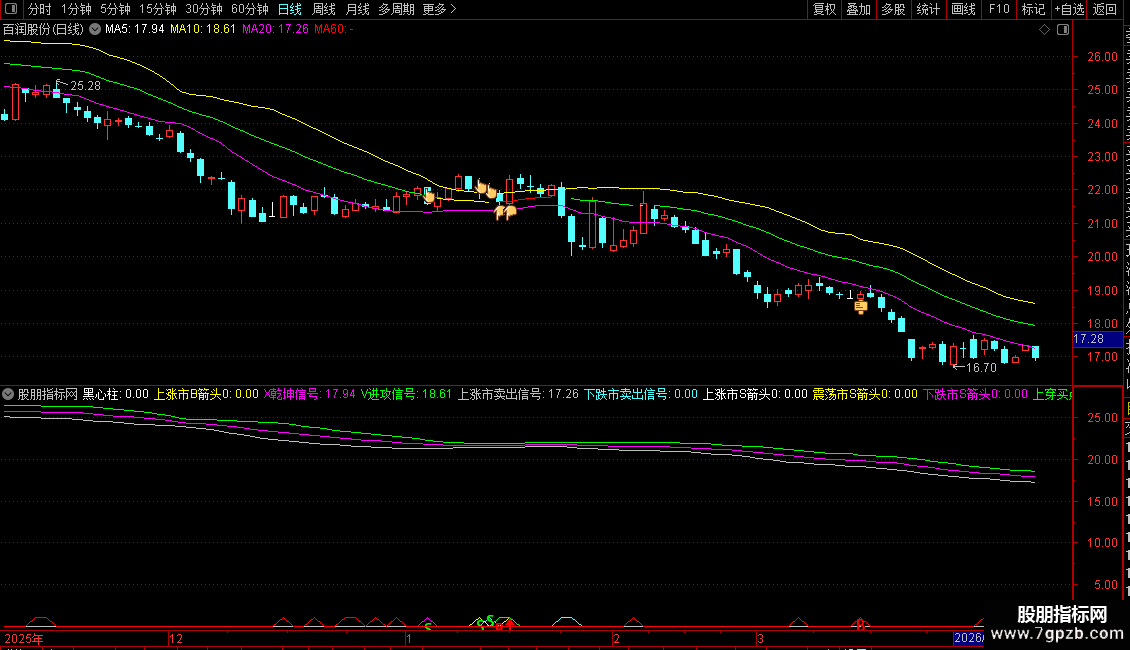Select the 5分钟 period tab
Viewport: 1130px width, 650px height.
(x=115, y=9)
